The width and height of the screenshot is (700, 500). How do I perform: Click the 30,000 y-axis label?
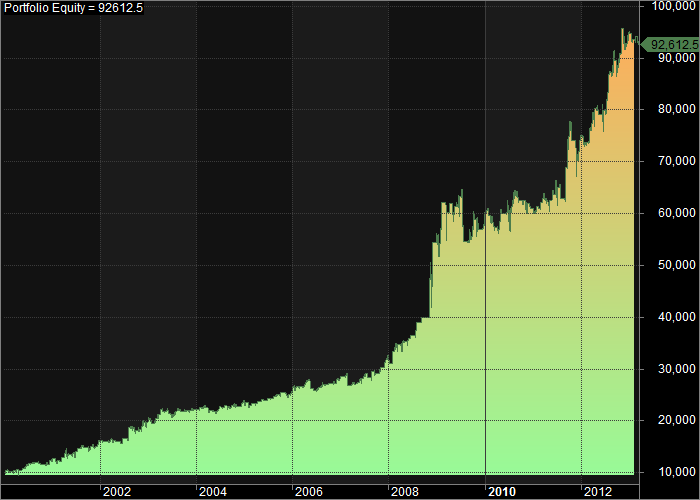[677, 369]
